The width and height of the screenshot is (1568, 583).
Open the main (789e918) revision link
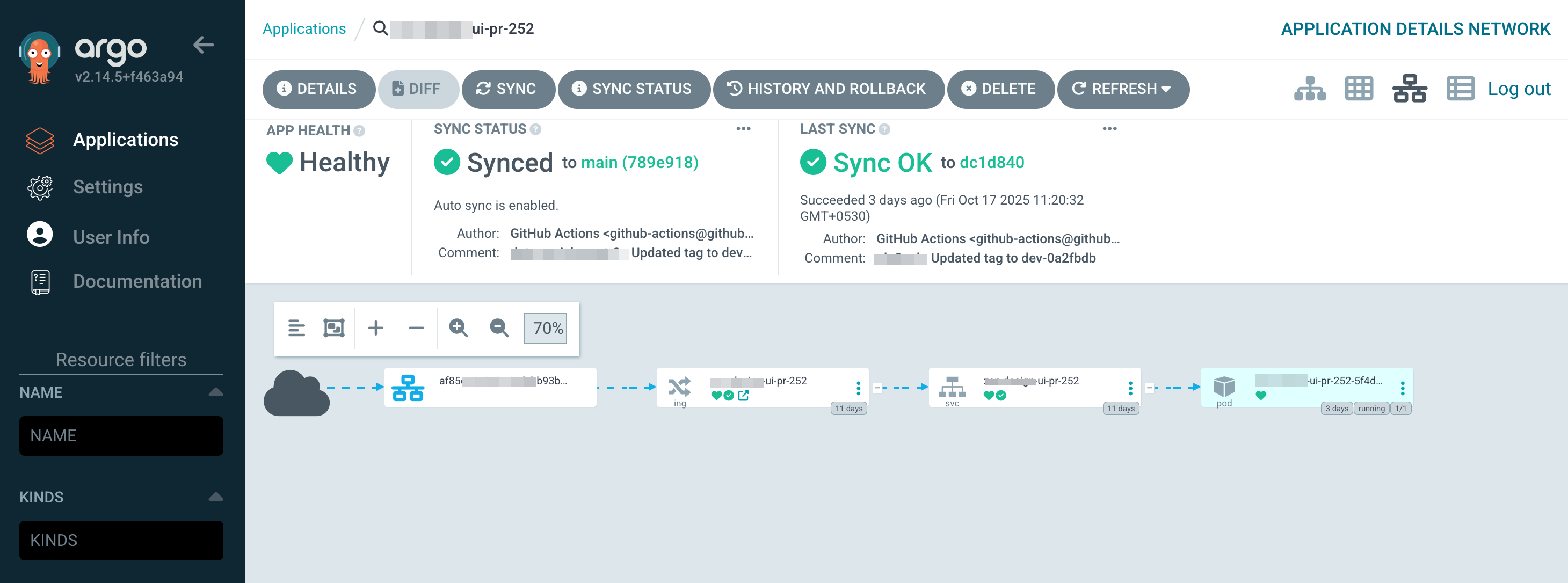(x=639, y=163)
